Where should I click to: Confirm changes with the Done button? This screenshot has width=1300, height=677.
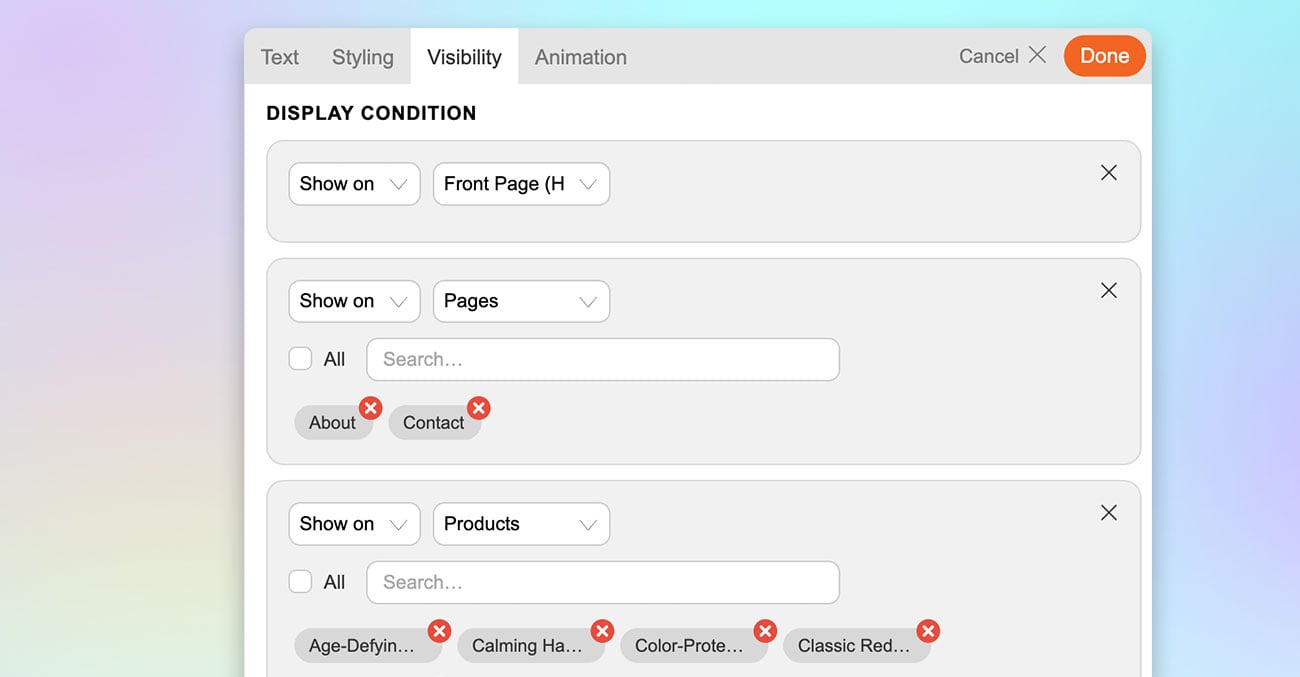tap(1104, 56)
